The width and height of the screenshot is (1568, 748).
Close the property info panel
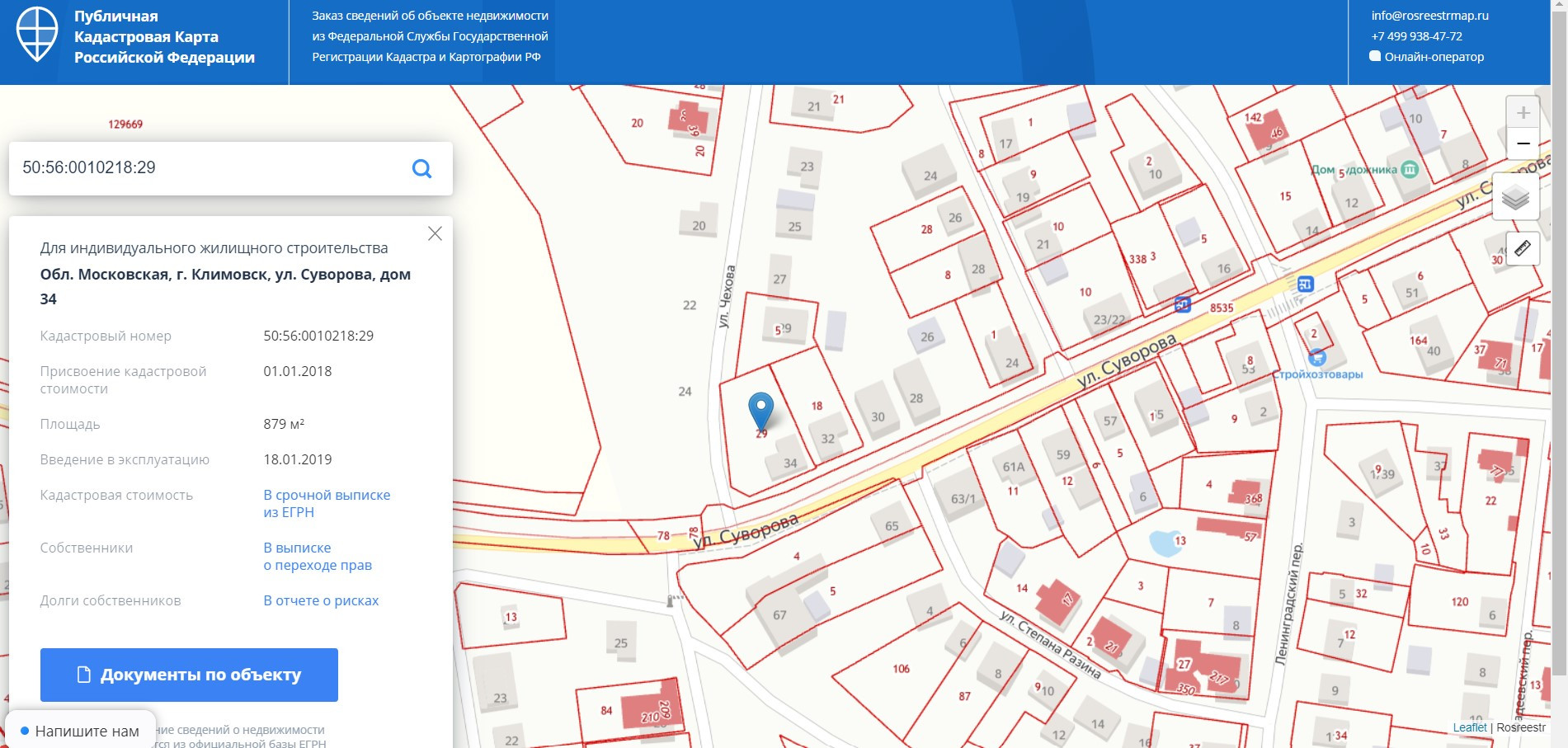tap(435, 233)
